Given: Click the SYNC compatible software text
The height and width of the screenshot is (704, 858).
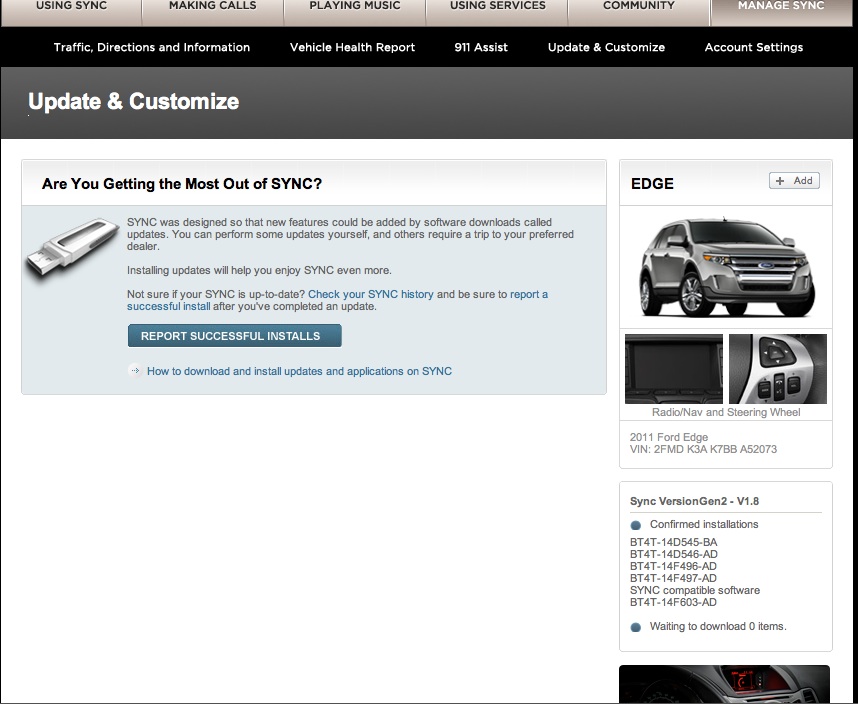Looking at the screenshot, I should click(695, 590).
